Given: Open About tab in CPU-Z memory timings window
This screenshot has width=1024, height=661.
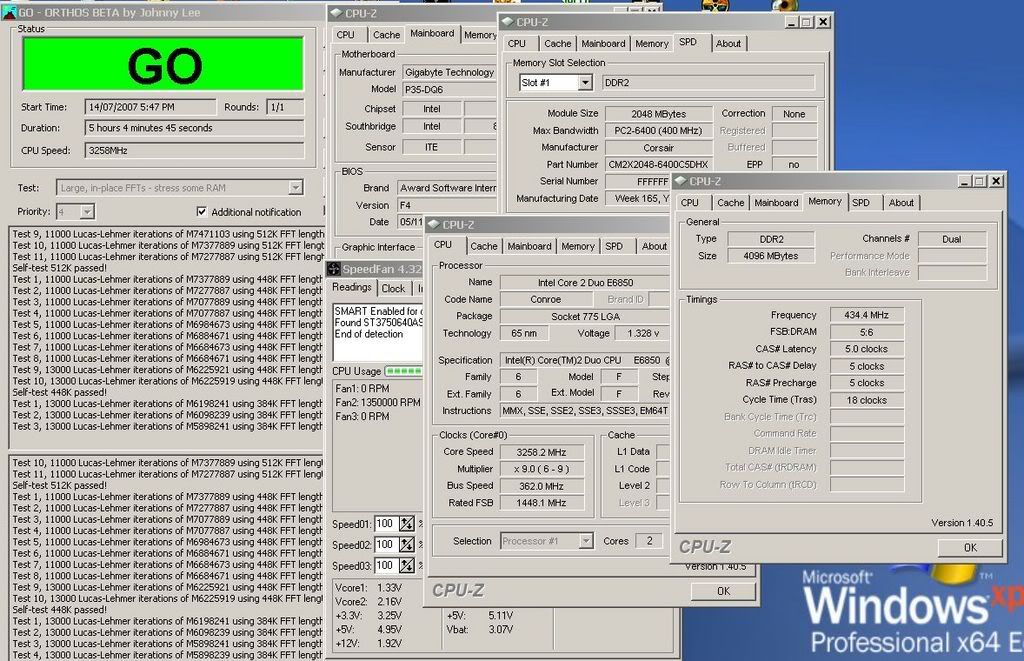Looking at the screenshot, I should [901, 203].
